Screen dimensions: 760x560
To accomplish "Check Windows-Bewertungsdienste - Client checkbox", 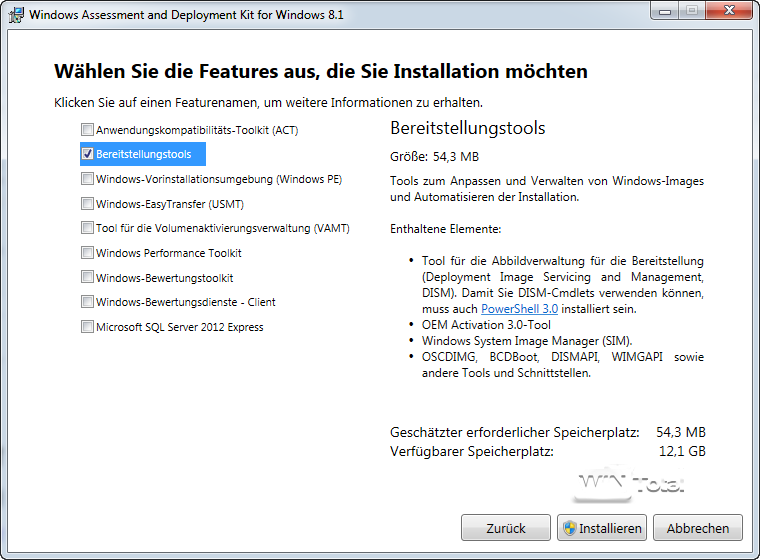I will click(88, 302).
